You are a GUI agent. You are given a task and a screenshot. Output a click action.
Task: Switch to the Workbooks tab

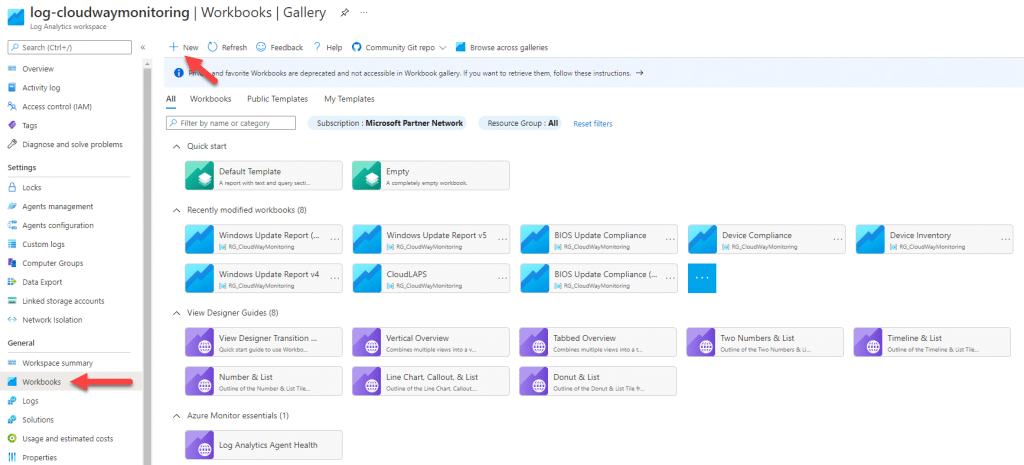click(x=210, y=99)
